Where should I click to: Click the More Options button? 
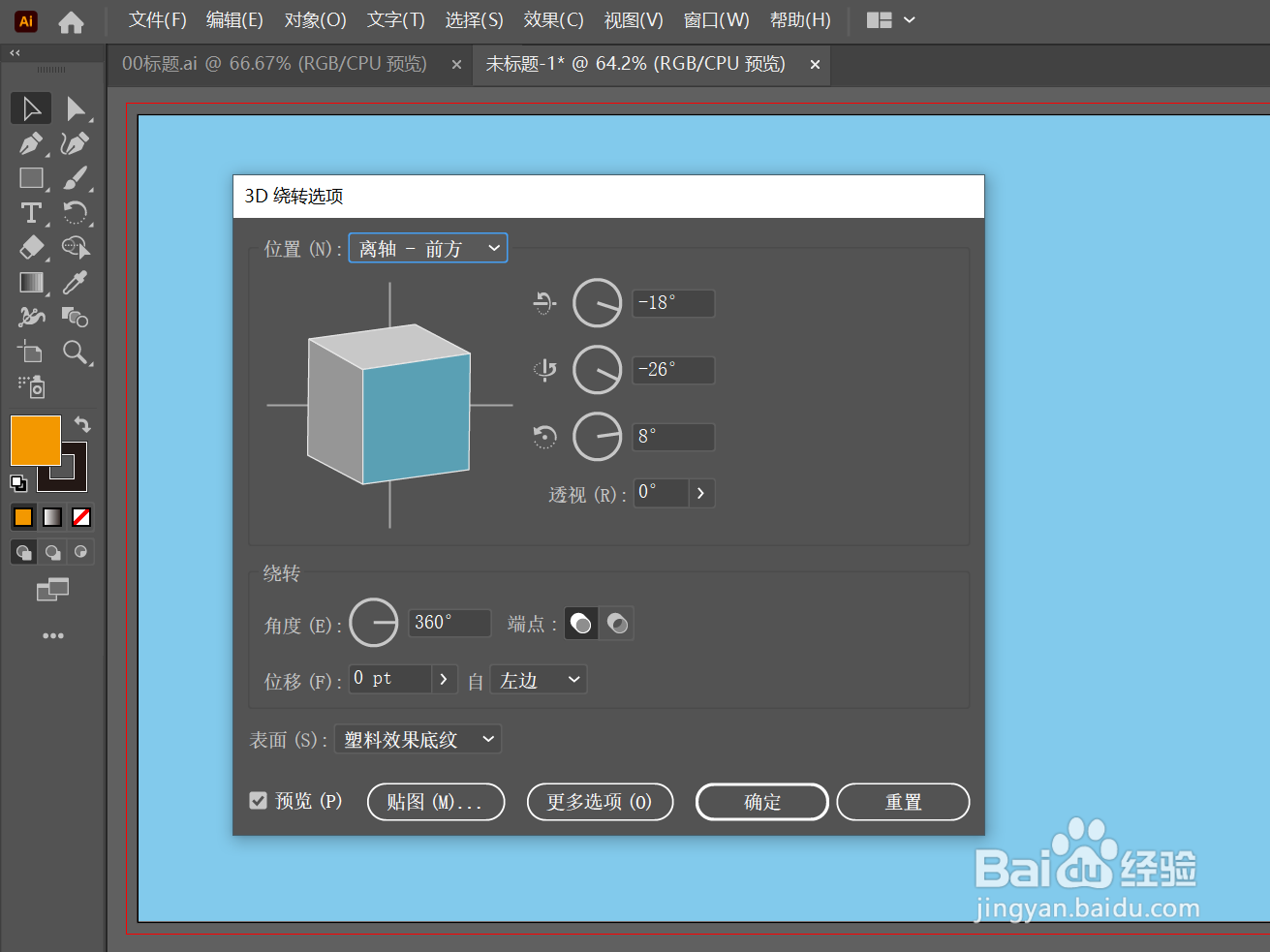click(600, 802)
